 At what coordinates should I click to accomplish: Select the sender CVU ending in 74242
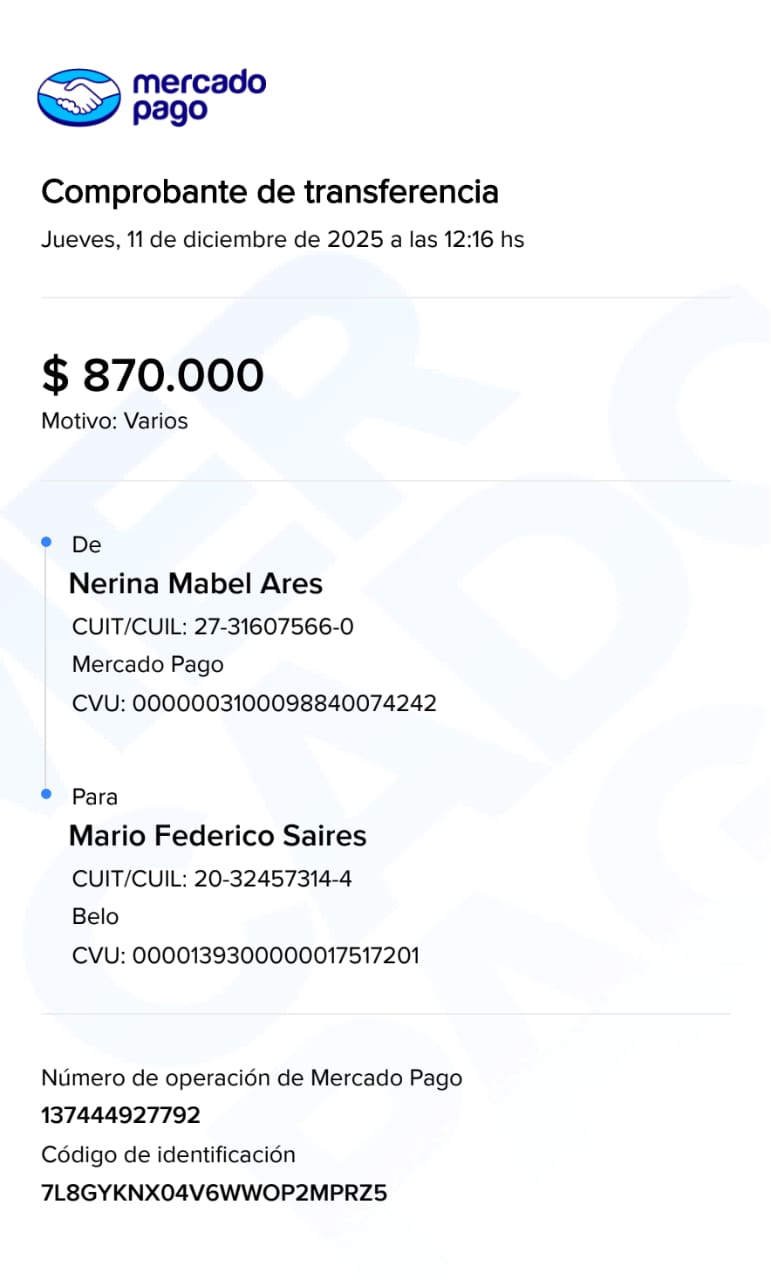tap(254, 703)
